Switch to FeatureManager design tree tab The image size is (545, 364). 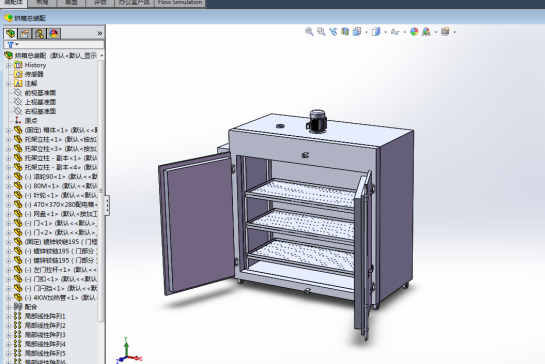[x=11, y=33]
